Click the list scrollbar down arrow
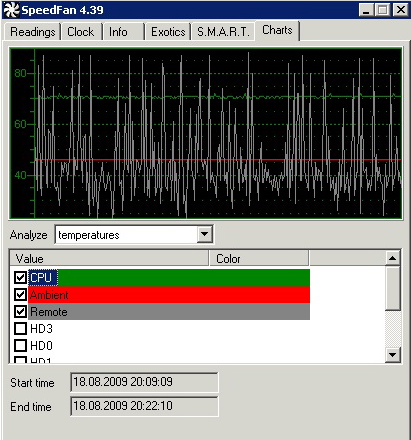The width and height of the screenshot is (411, 440). (x=393, y=355)
